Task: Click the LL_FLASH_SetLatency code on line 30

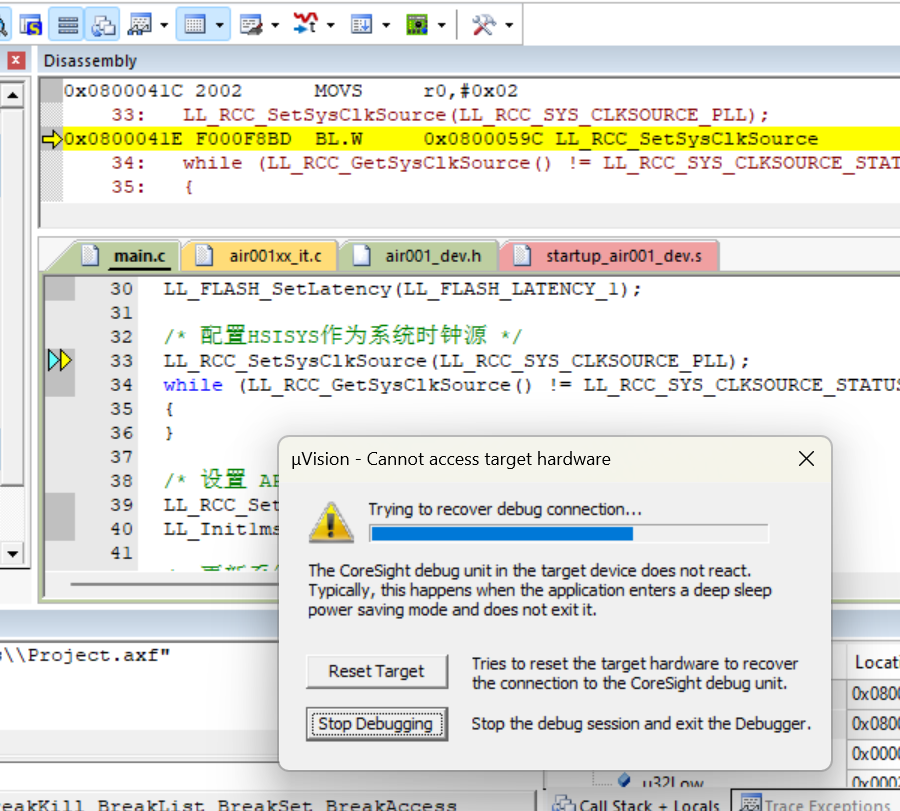Action: click(402, 289)
